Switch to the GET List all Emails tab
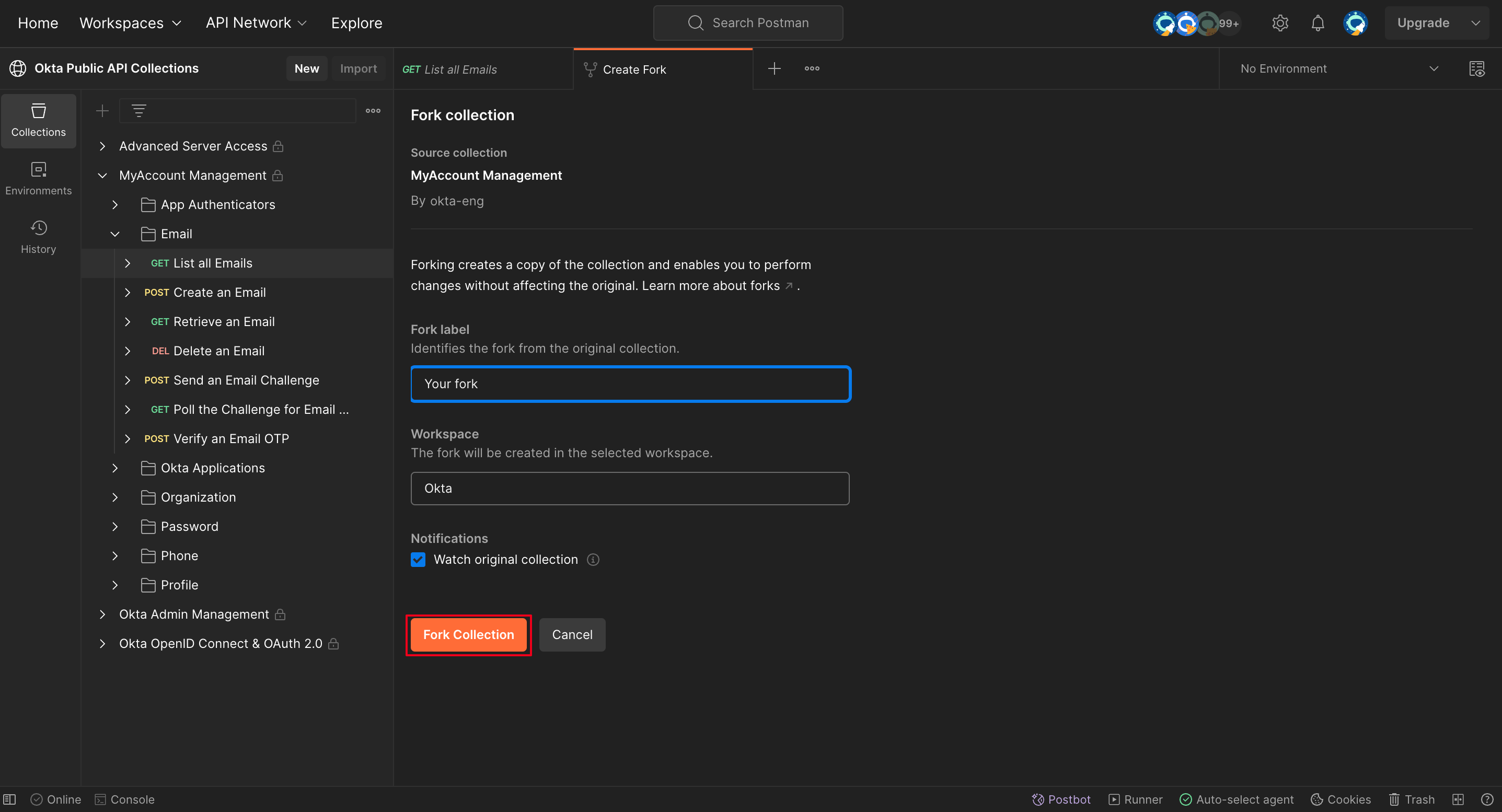The width and height of the screenshot is (1502, 812). [x=483, y=69]
